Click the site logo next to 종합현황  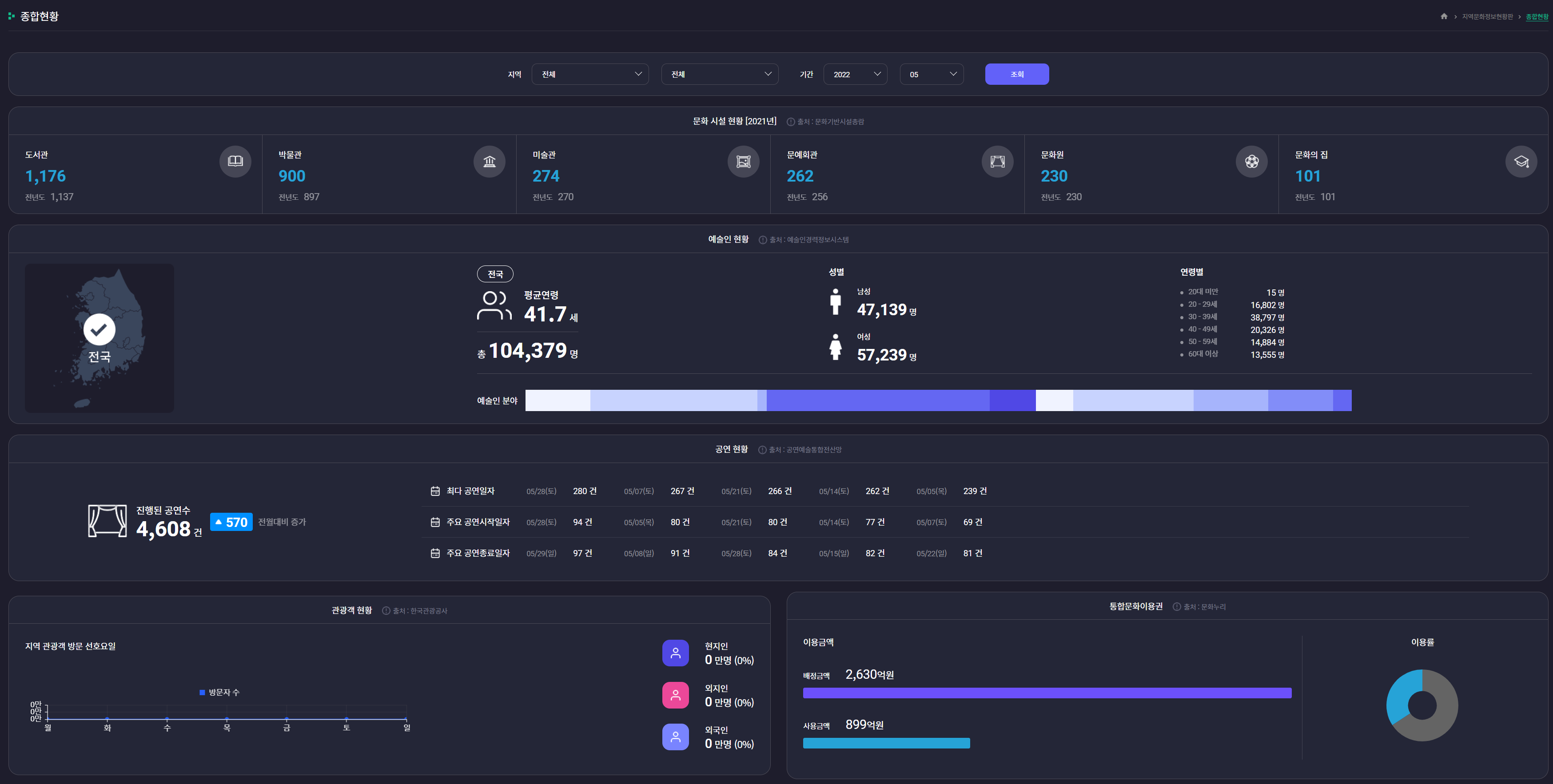pyautogui.click(x=12, y=16)
